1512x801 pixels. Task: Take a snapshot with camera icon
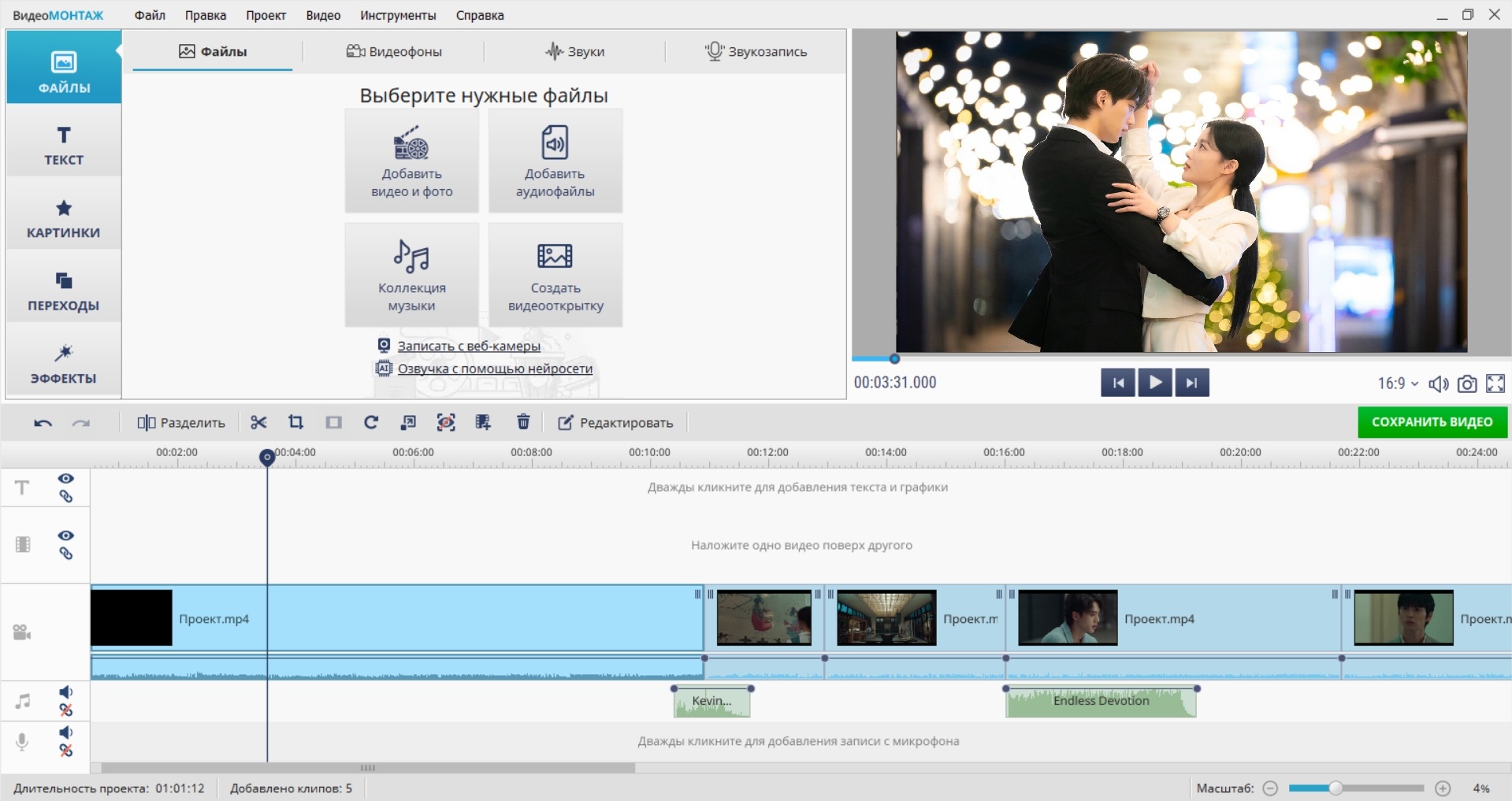pyautogui.click(x=1466, y=384)
